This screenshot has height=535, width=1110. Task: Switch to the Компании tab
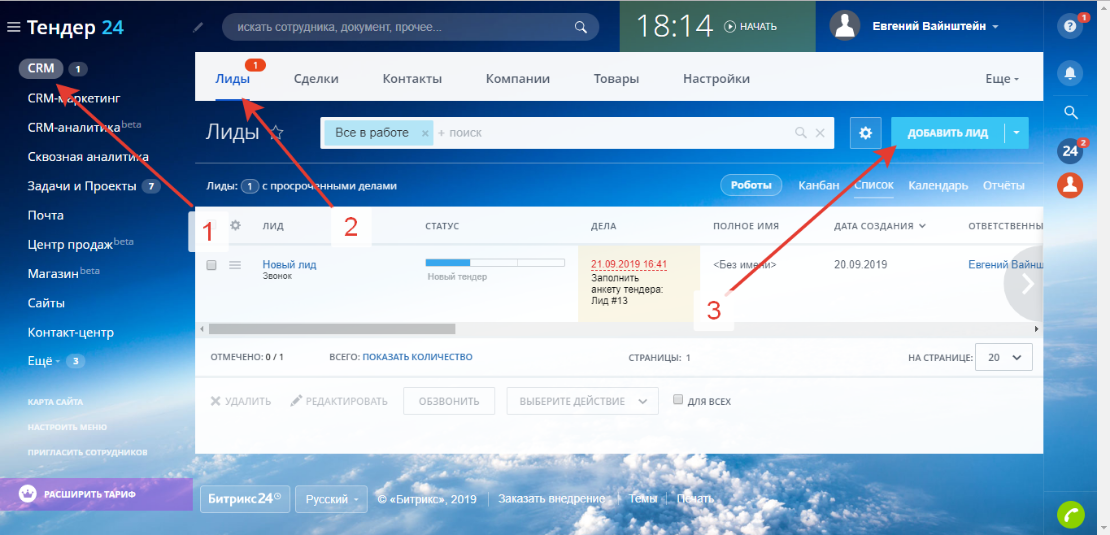(517, 79)
